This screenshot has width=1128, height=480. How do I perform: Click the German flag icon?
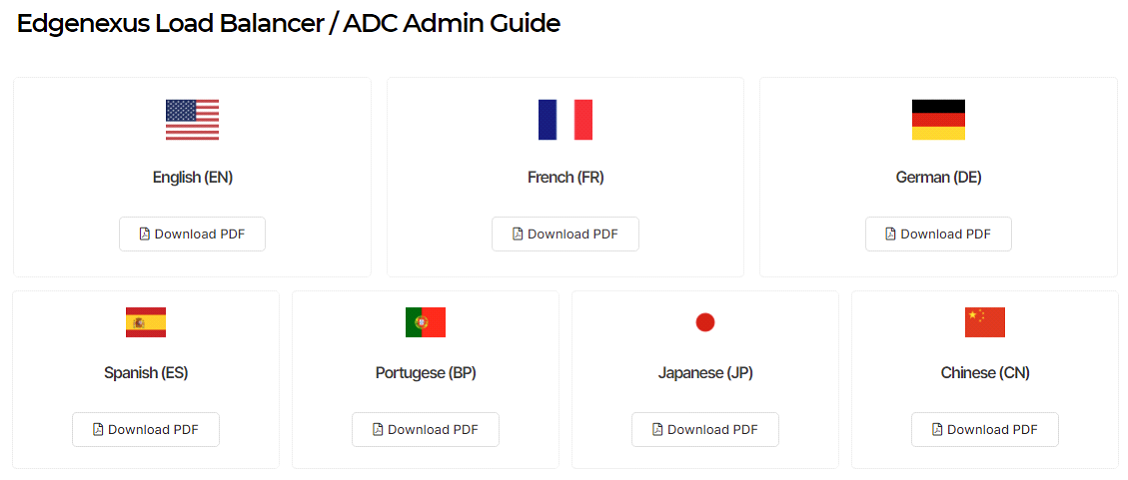[938, 120]
